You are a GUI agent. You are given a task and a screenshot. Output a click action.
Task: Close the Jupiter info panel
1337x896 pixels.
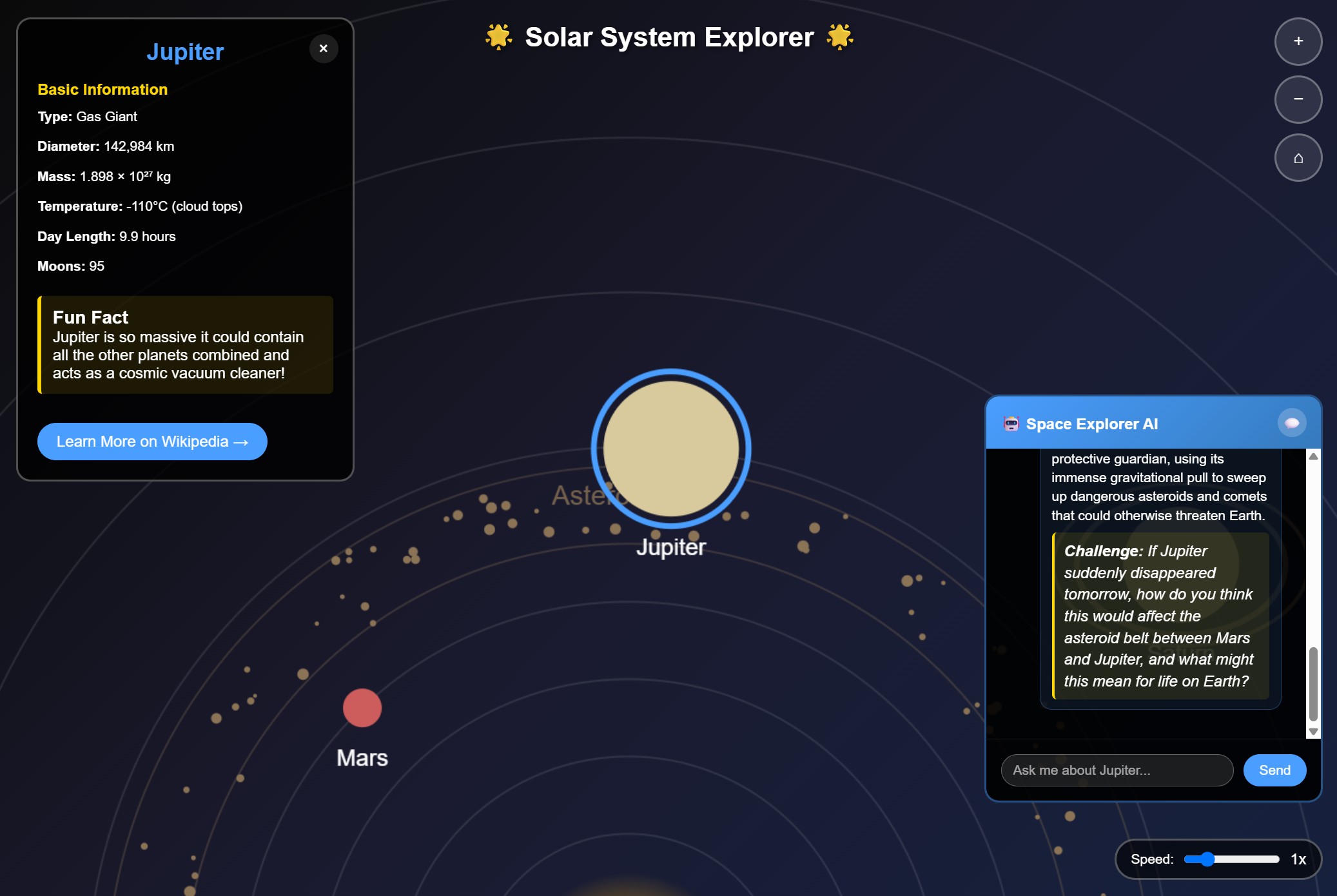[x=324, y=48]
